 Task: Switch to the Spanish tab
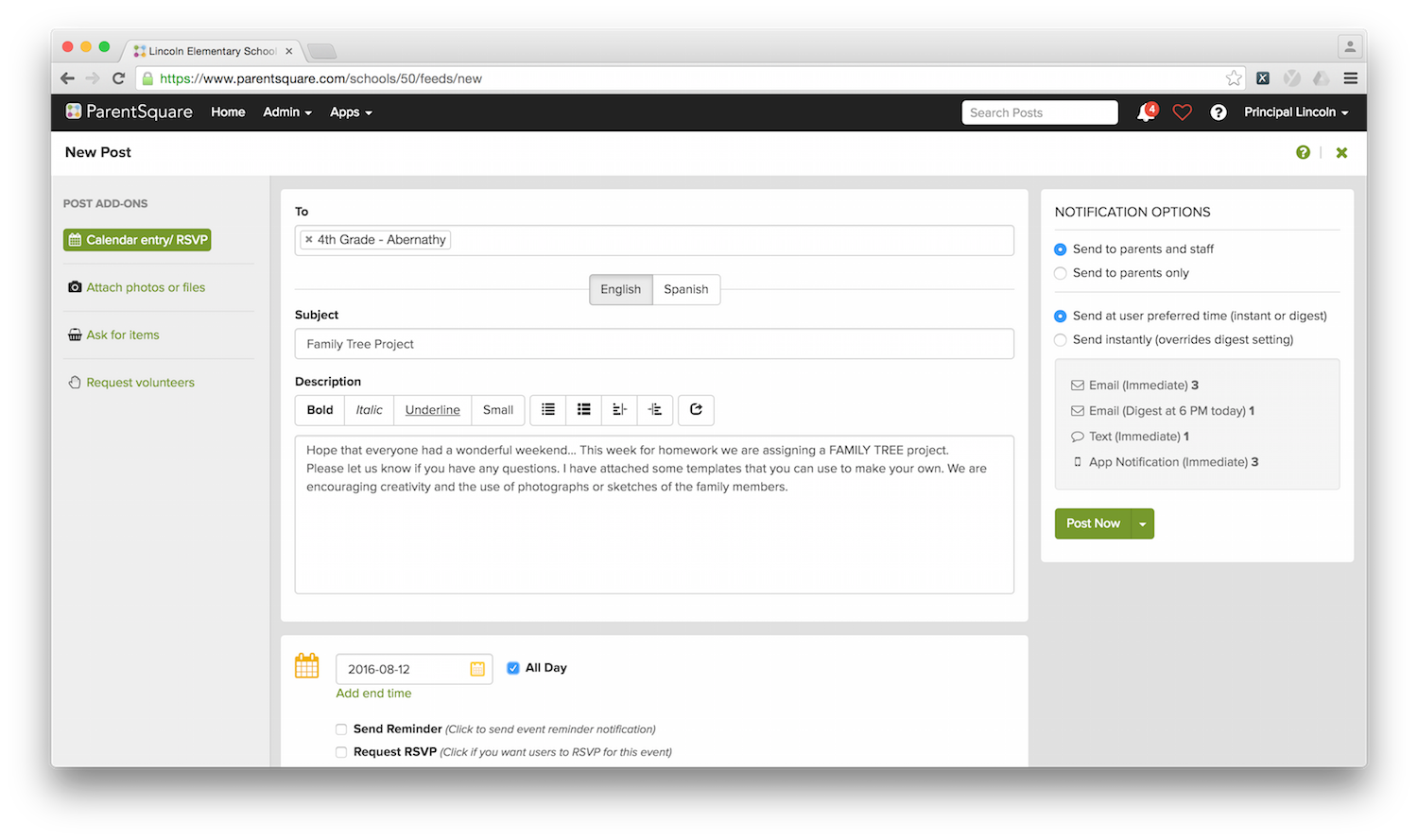click(x=686, y=289)
